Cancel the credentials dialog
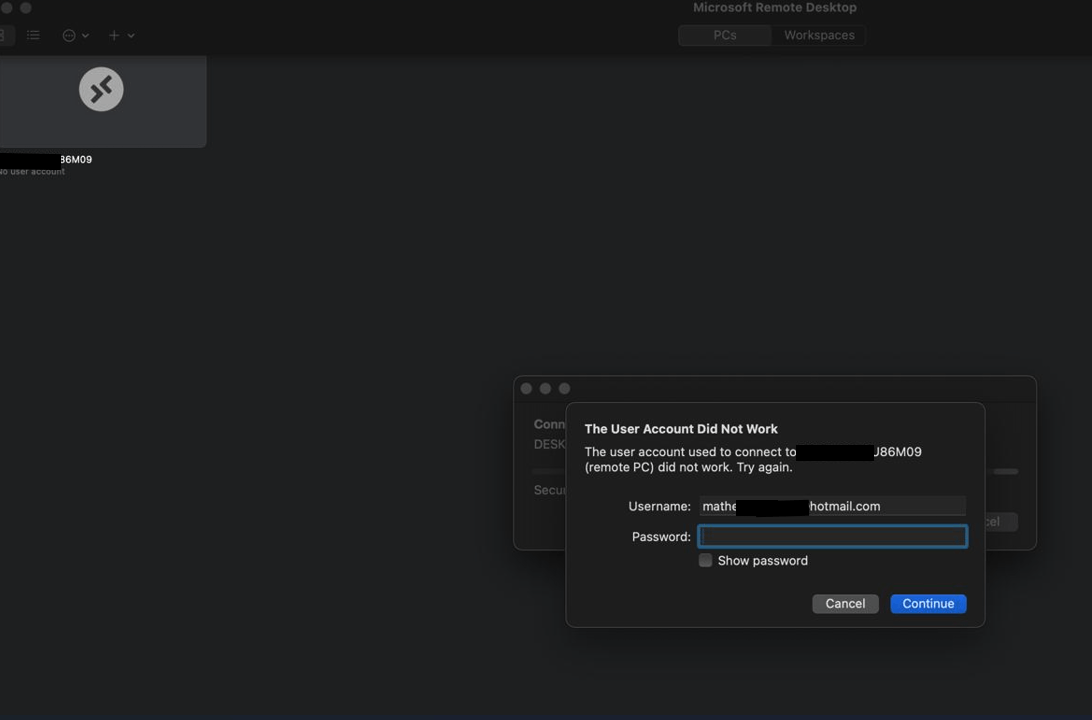Viewport: 1092px width, 720px height. (x=845, y=604)
